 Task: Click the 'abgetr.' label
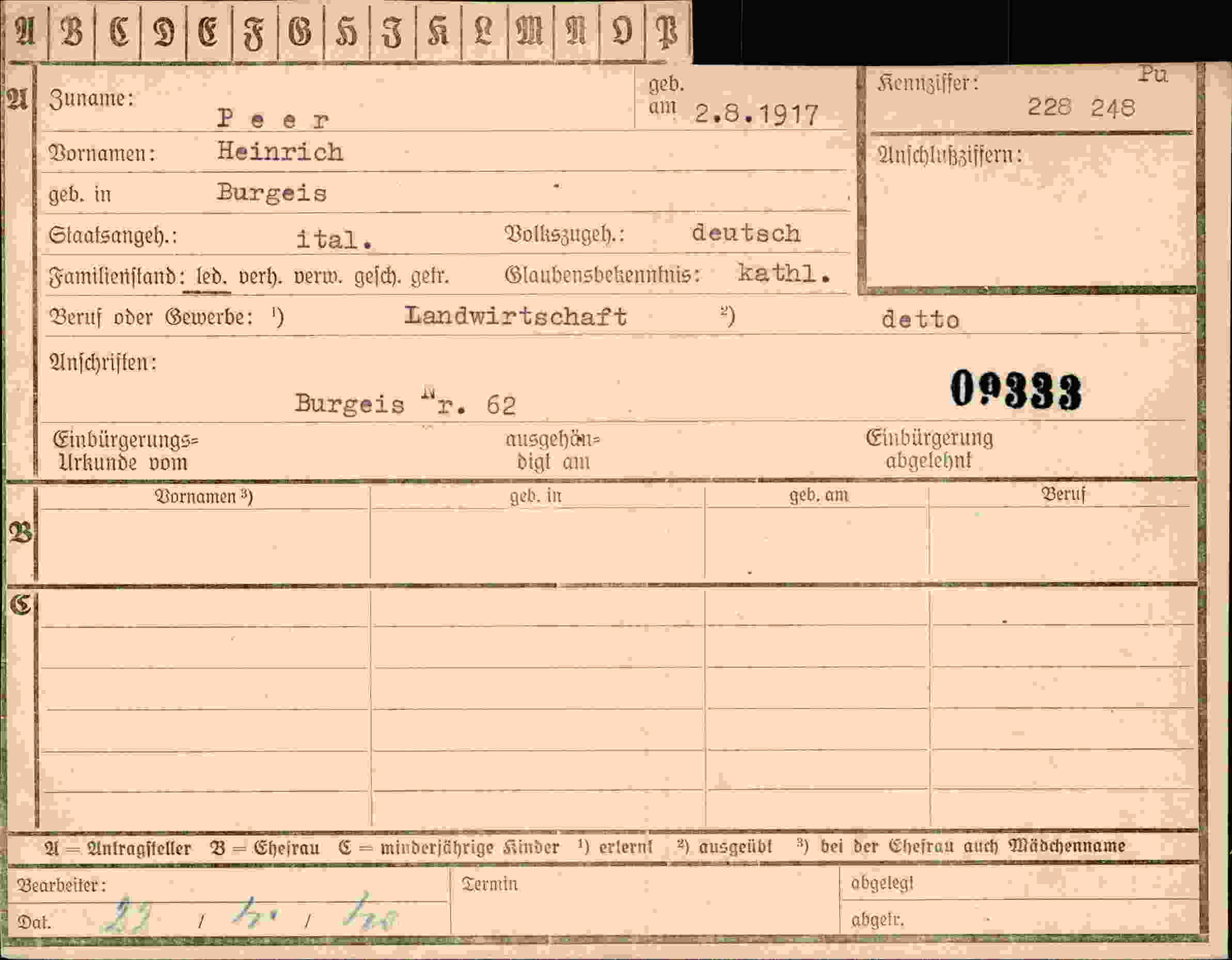878,921
